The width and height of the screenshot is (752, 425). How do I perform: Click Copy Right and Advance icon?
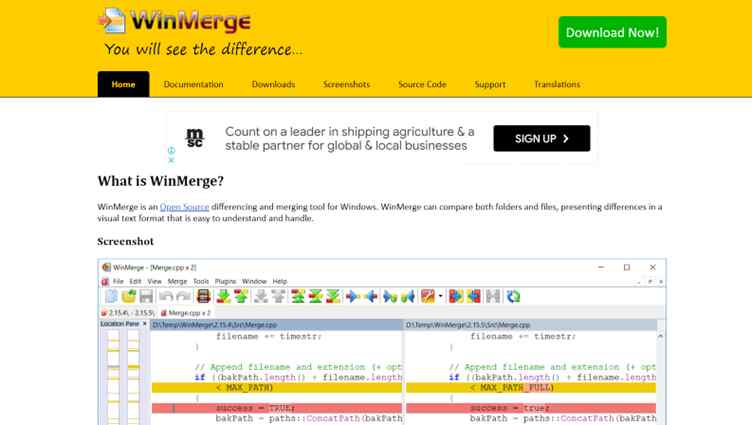390,296
